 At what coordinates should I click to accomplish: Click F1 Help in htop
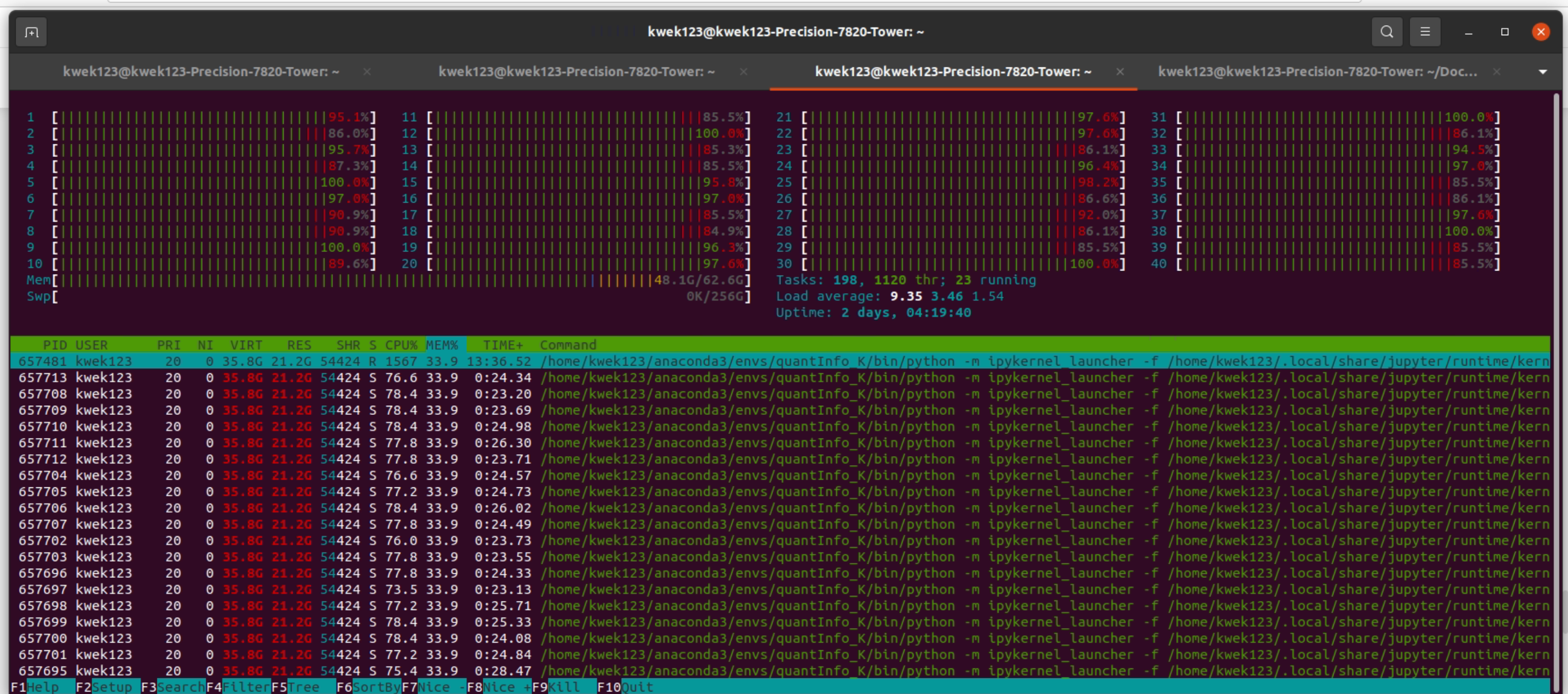click(43, 686)
